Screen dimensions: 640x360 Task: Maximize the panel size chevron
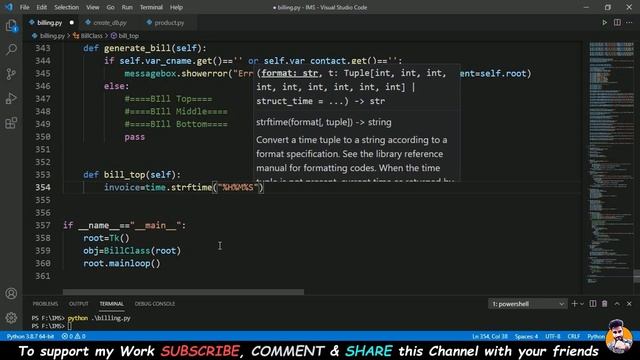coord(617,304)
